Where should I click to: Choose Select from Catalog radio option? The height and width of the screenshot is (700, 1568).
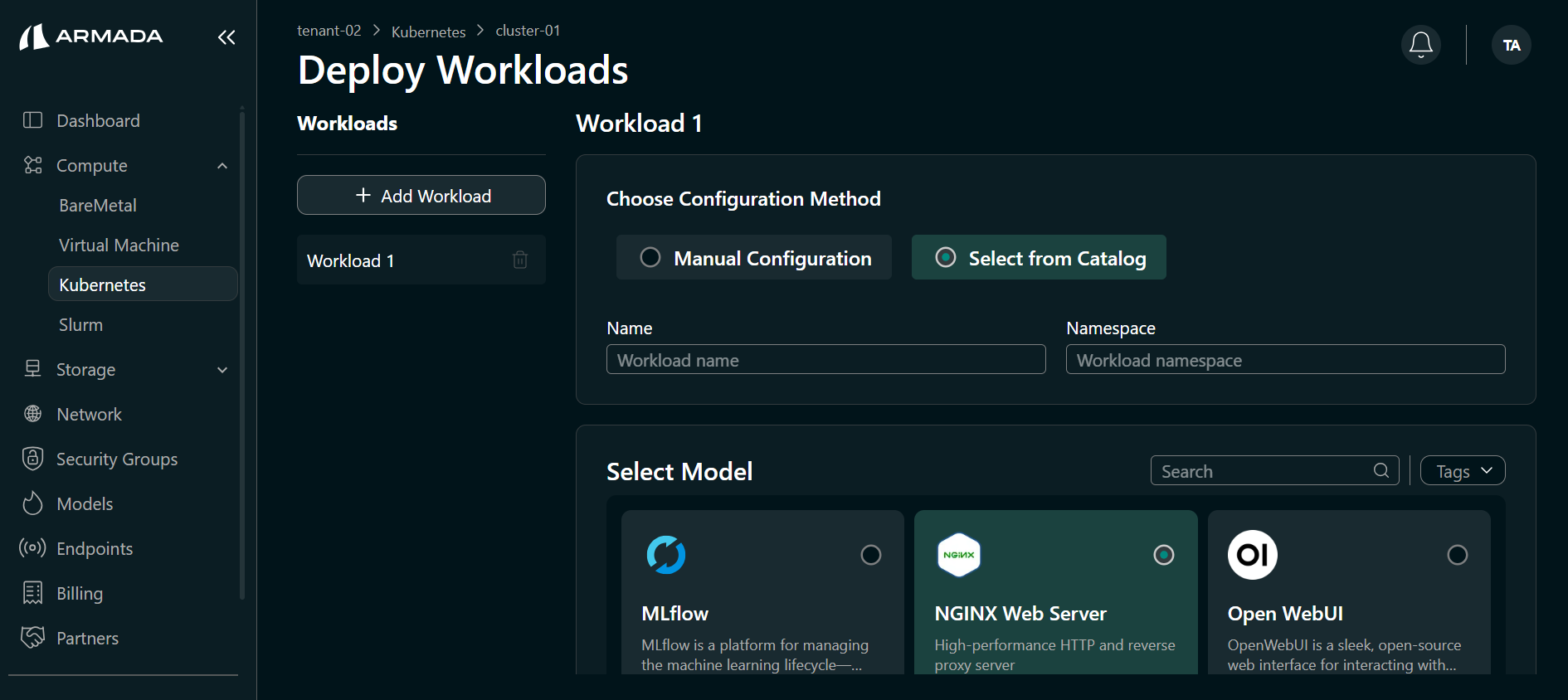pyautogui.click(x=1039, y=257)
